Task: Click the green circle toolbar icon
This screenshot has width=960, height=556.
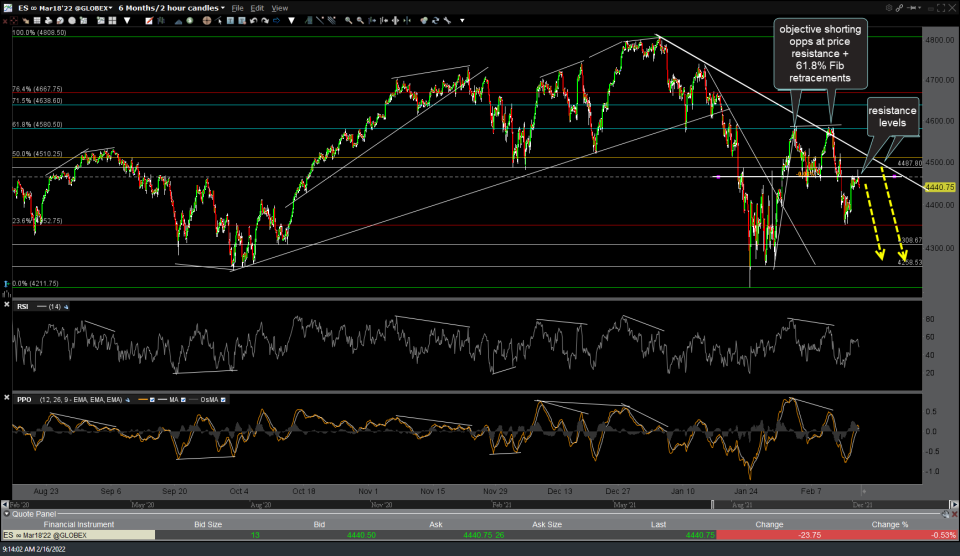Action: coord(190,20)
